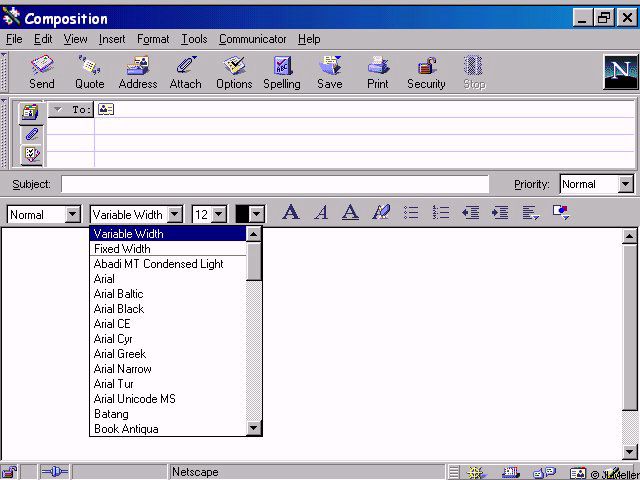The image size is (640, 480).
Task: Choose the Arial Baltic font
Action: pos(168,294)
